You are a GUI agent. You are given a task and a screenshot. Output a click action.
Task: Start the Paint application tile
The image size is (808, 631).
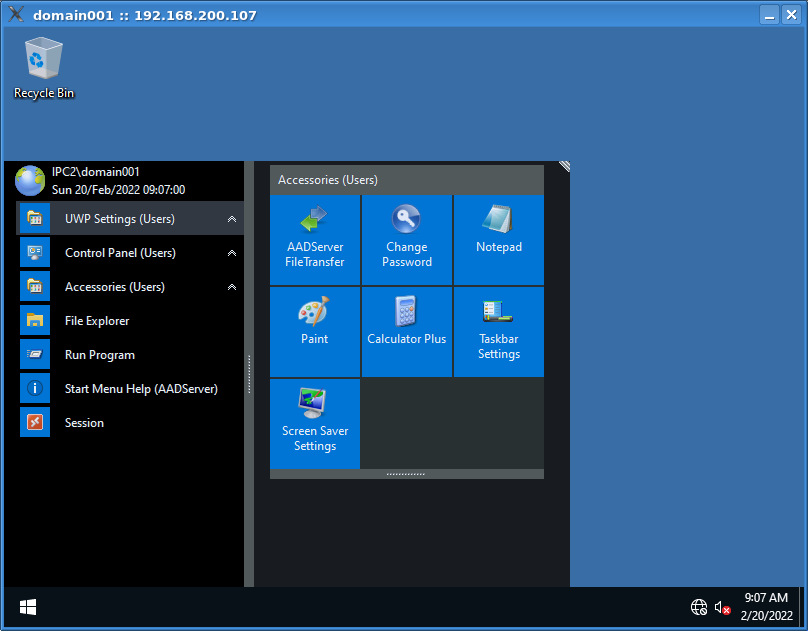[x=315, y=332]
